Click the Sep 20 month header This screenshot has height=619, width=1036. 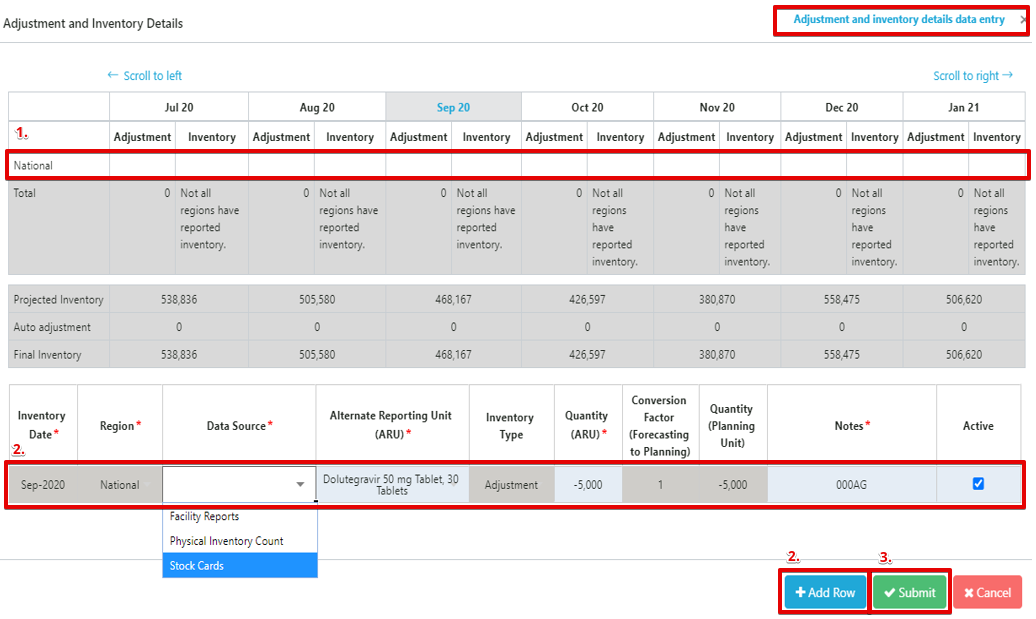point(453,107)
